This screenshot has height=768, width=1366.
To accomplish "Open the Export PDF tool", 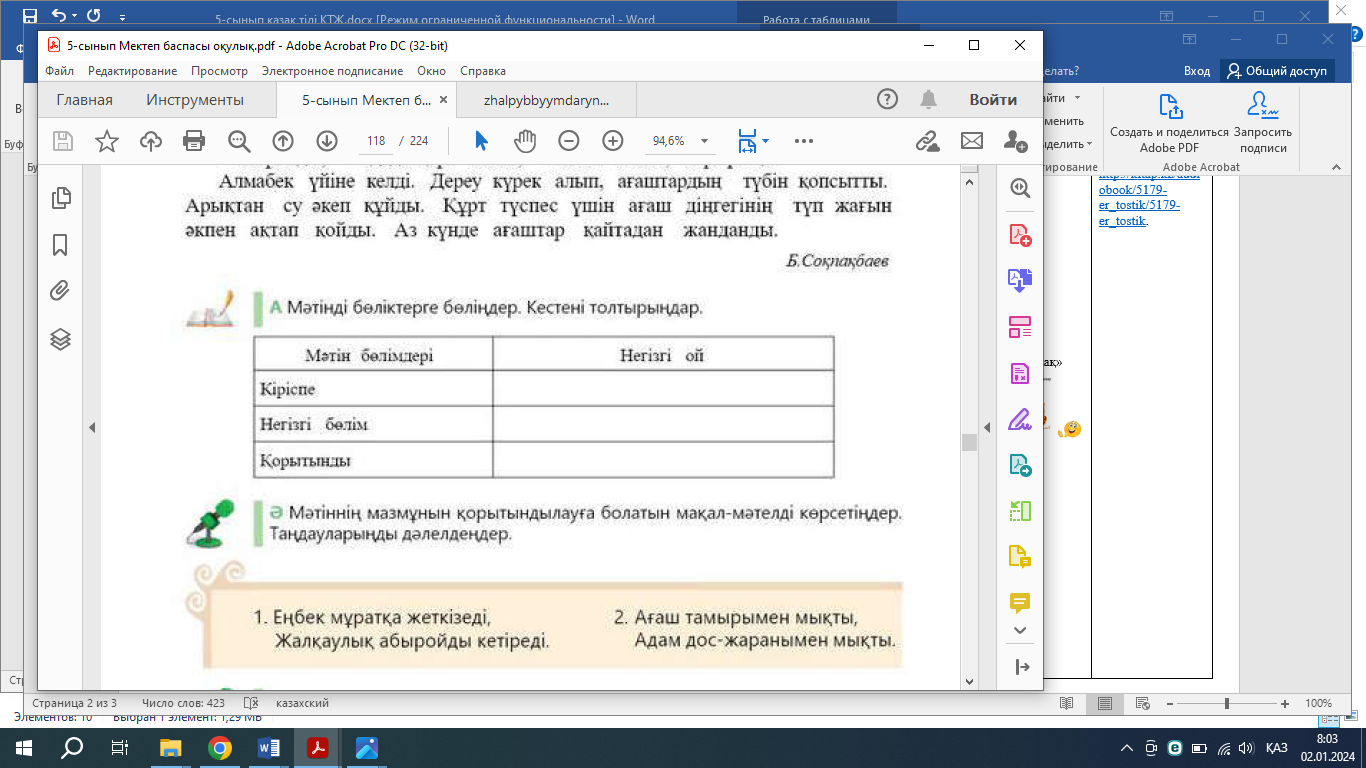I will pos(1020,465).
